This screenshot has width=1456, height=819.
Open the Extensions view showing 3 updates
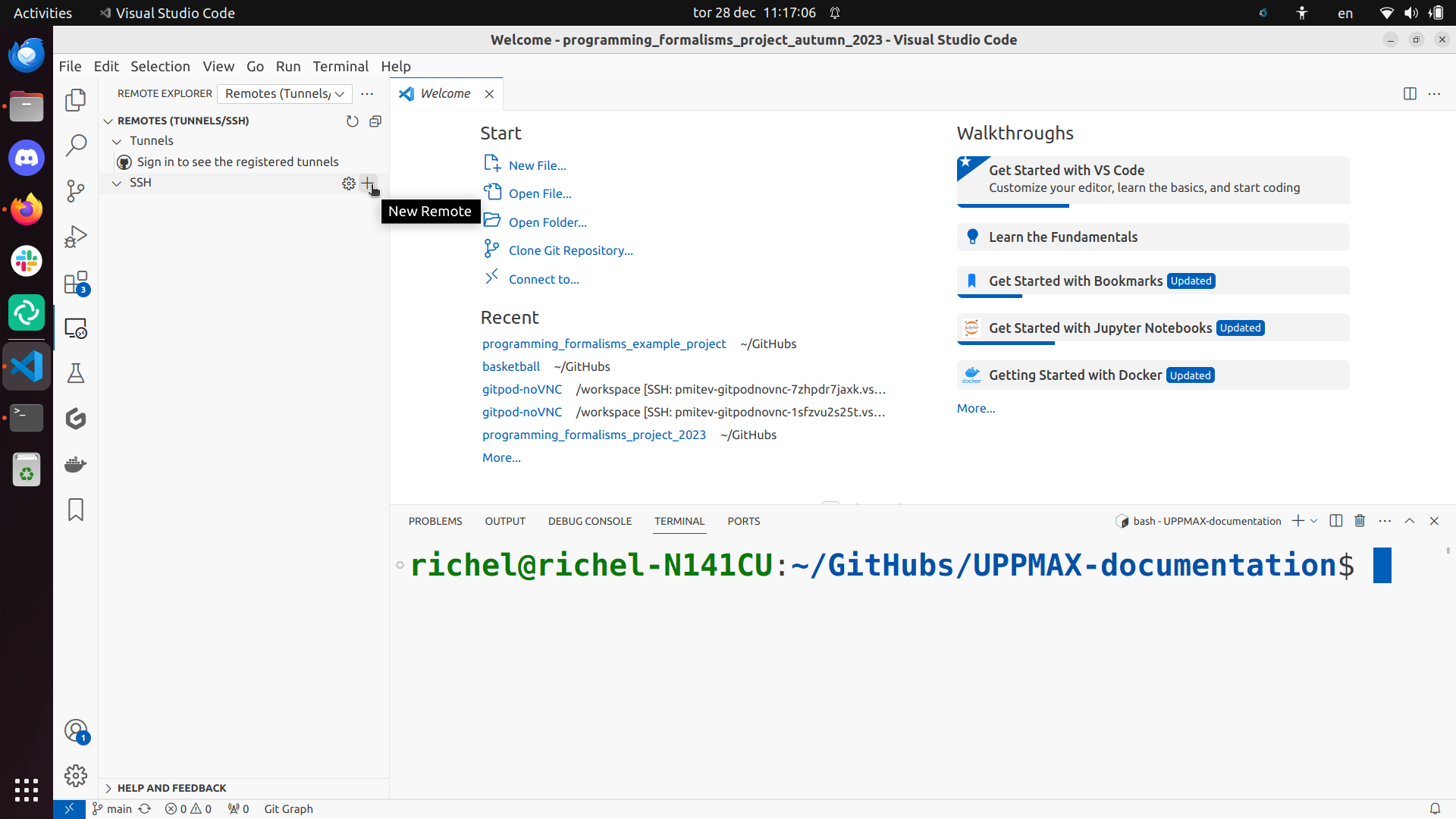tap(76, 282)
